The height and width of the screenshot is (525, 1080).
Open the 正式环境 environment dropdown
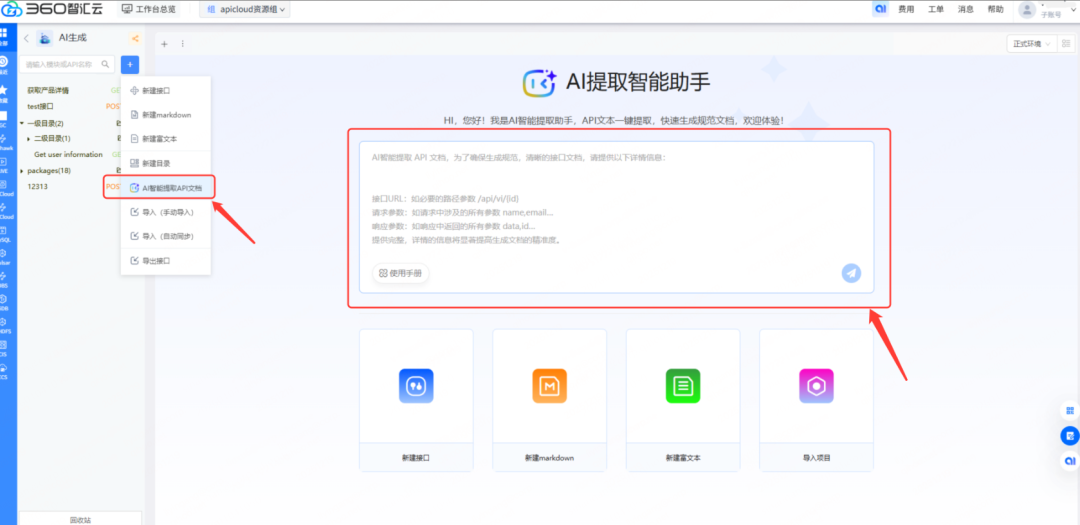tap(1031, 43)
